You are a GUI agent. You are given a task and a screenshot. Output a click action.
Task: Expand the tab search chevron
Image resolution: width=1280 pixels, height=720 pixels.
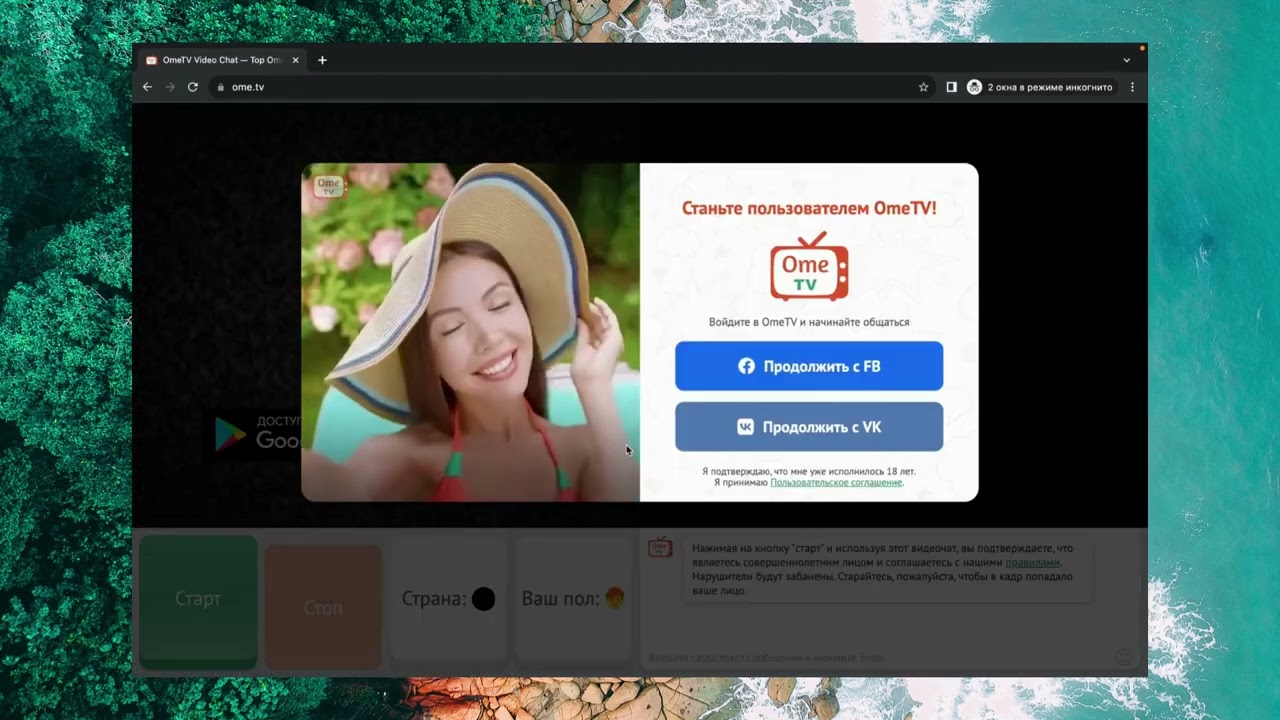click(1126, 60)
